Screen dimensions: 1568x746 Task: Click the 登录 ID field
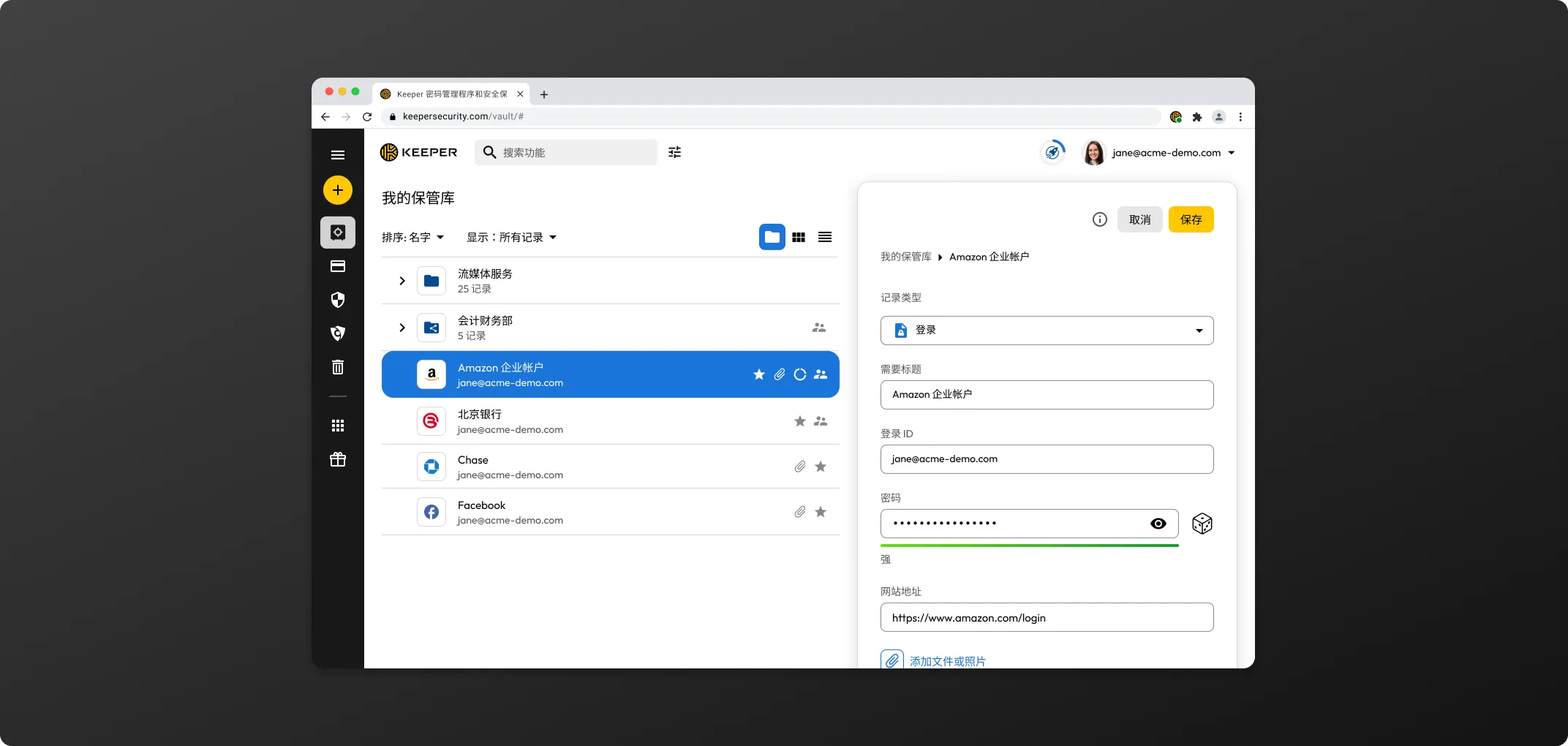coord(1047,459)
